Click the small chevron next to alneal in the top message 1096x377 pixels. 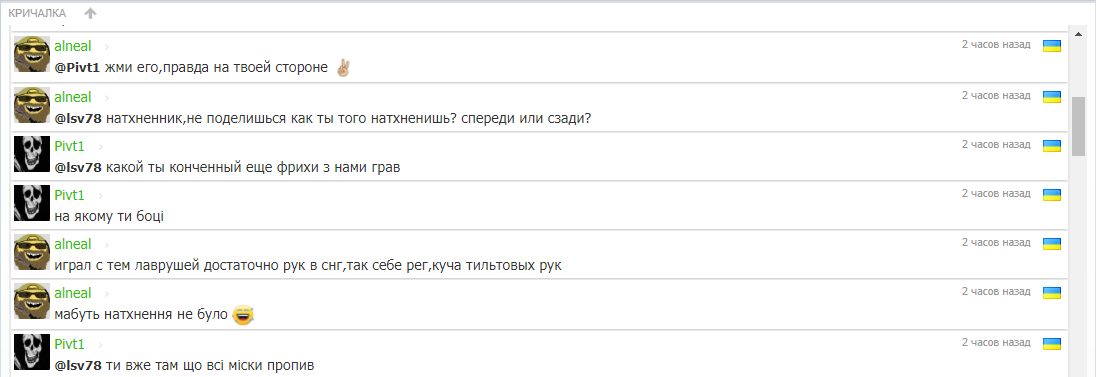coord(107,47)
